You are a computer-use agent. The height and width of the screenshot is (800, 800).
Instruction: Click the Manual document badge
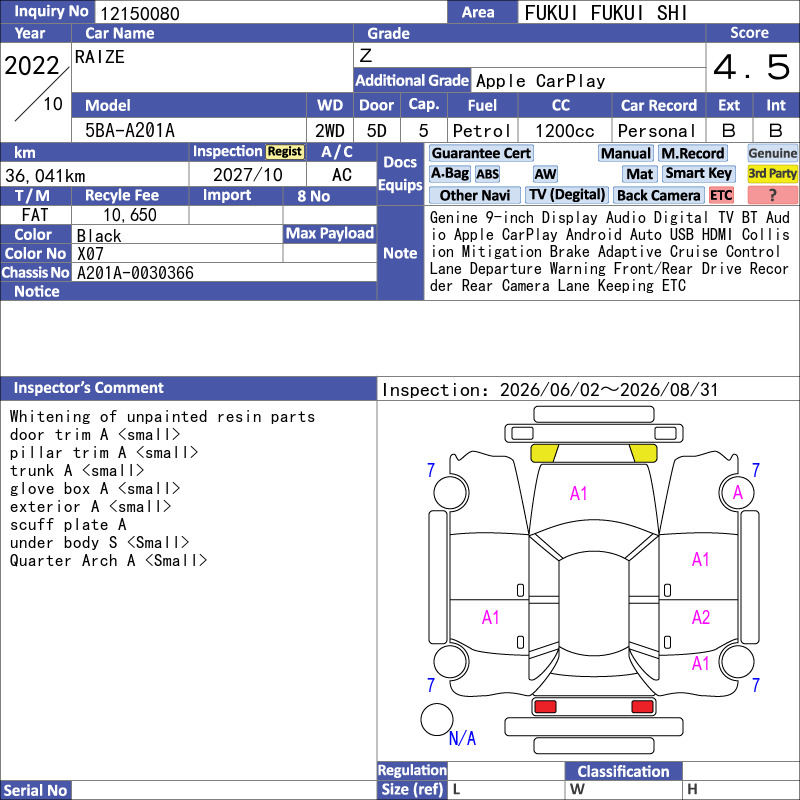click(626, 153)
